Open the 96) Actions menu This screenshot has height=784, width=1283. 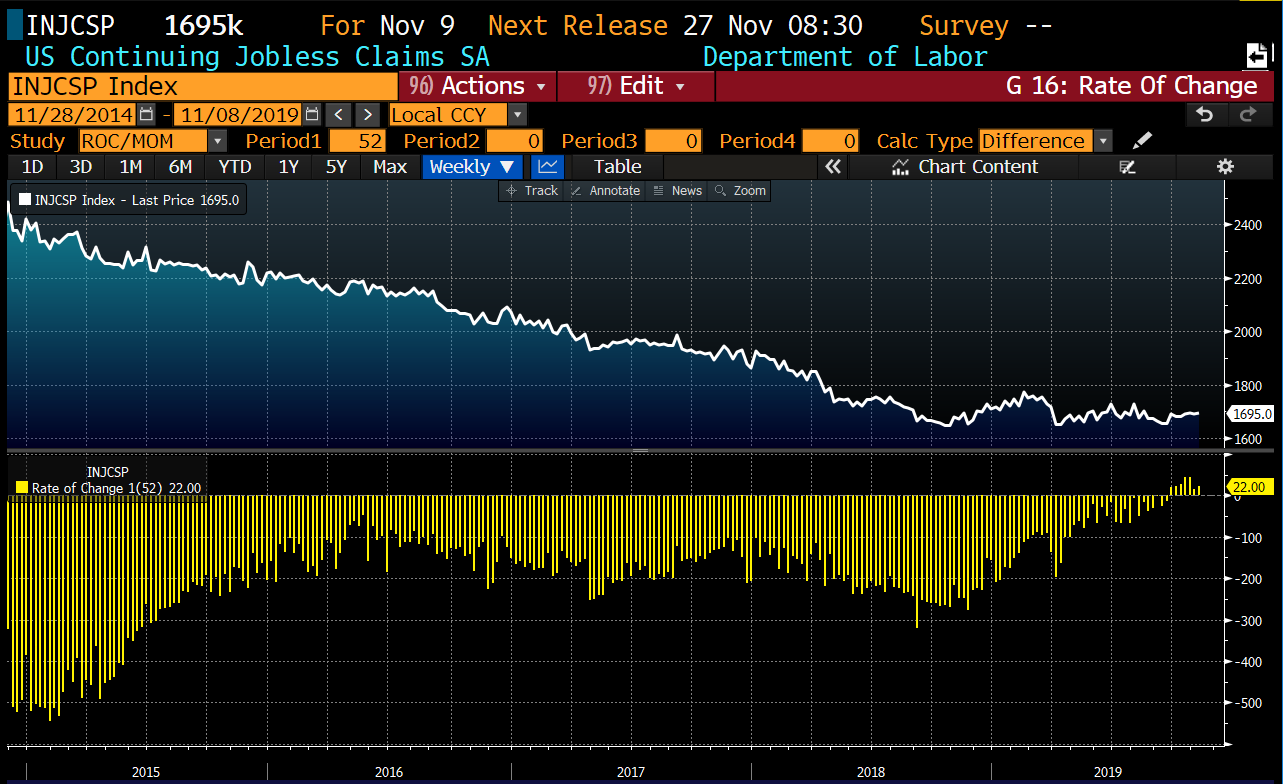[x=478, y=86]
